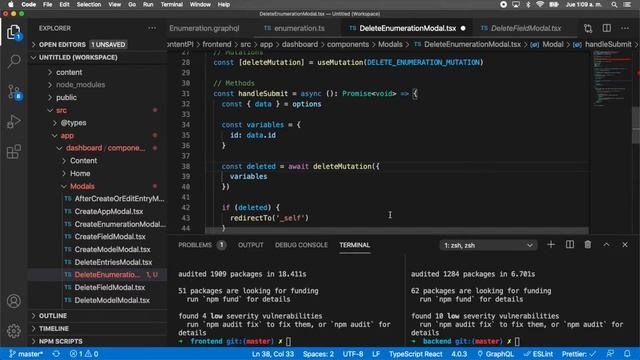Click Modals breadcrumb segment
The image size is (640, 360).
coord(390,44)
